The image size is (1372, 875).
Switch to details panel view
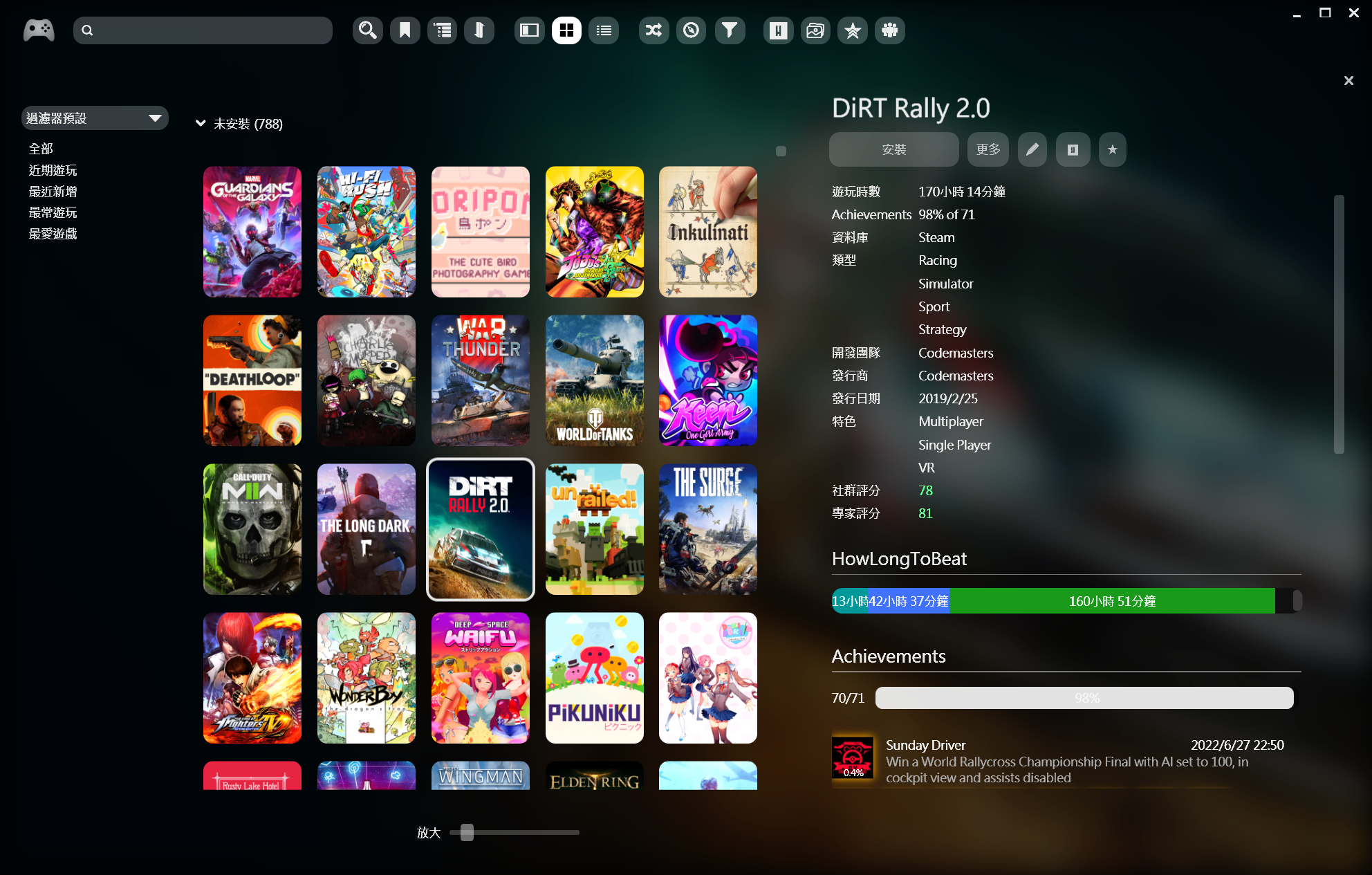point(530,30)
